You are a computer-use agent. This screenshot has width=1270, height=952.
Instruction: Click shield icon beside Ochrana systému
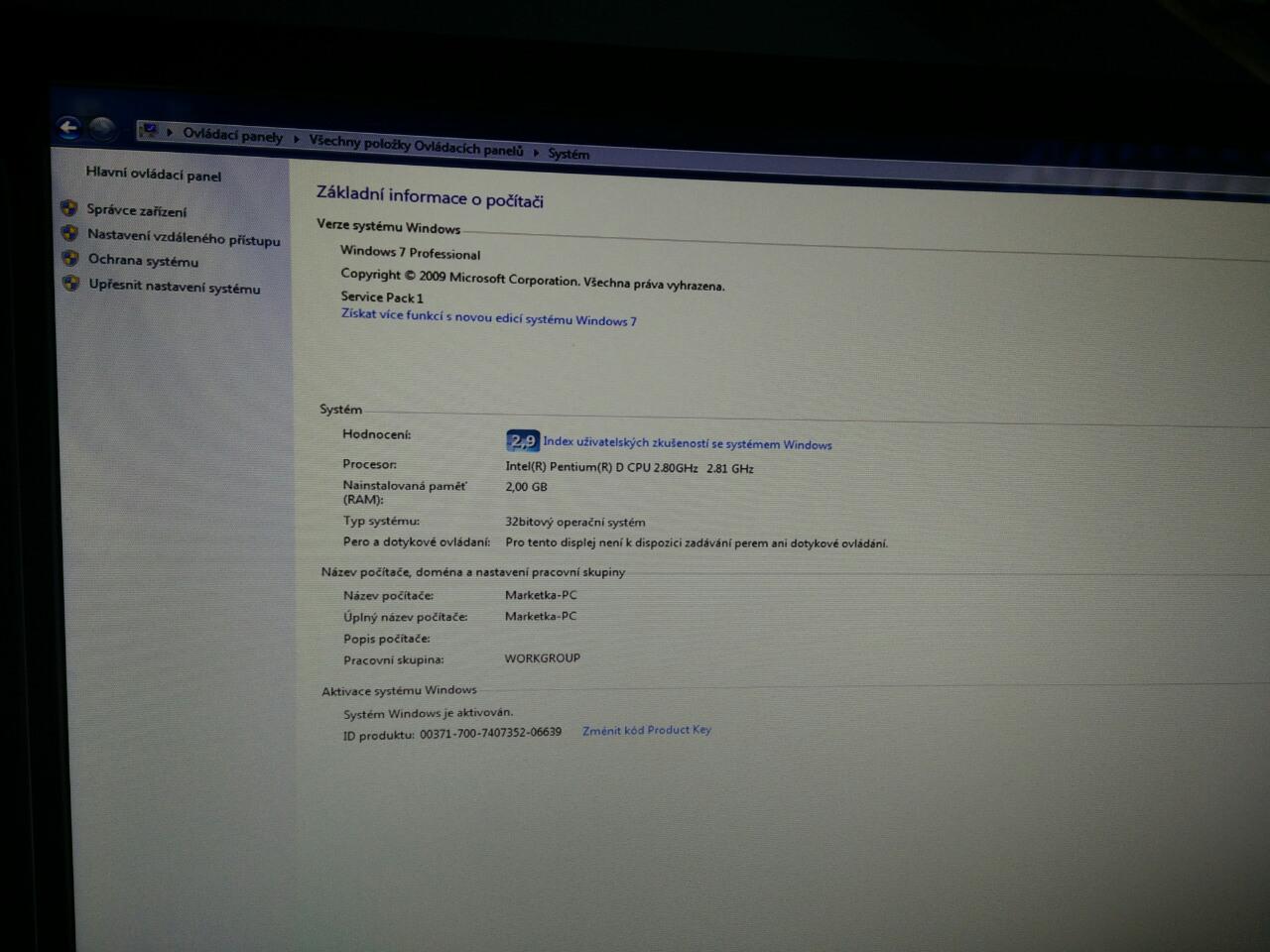[x=69, y=258]
